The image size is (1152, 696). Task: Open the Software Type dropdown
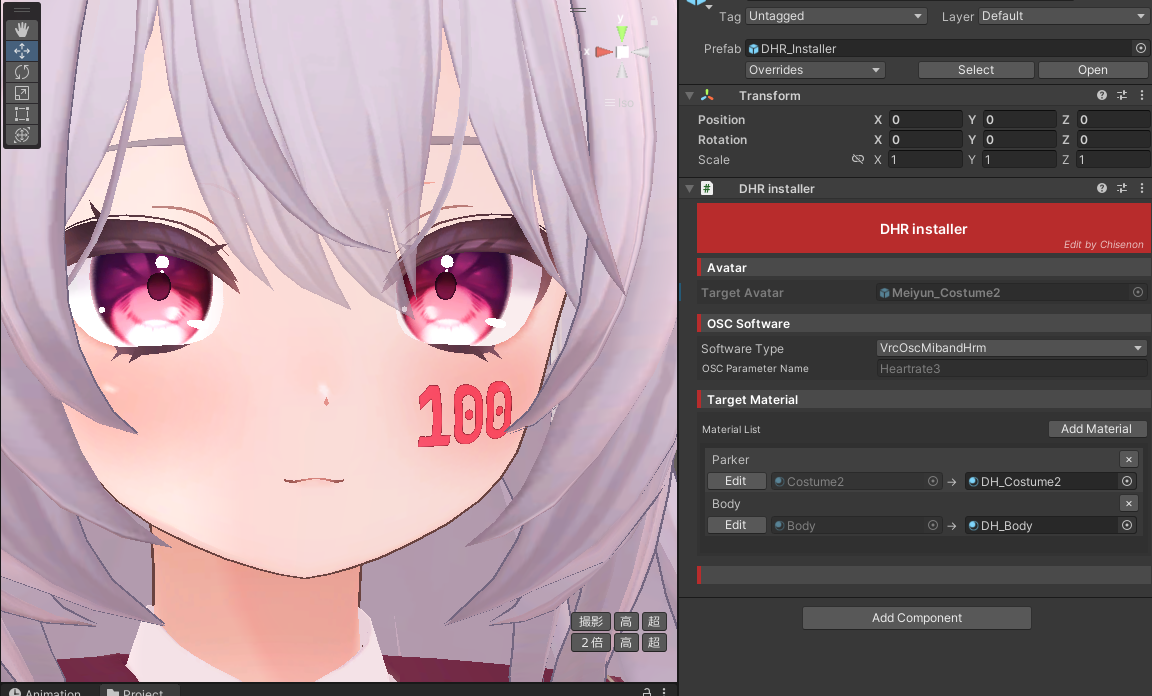click(1011, 348)
